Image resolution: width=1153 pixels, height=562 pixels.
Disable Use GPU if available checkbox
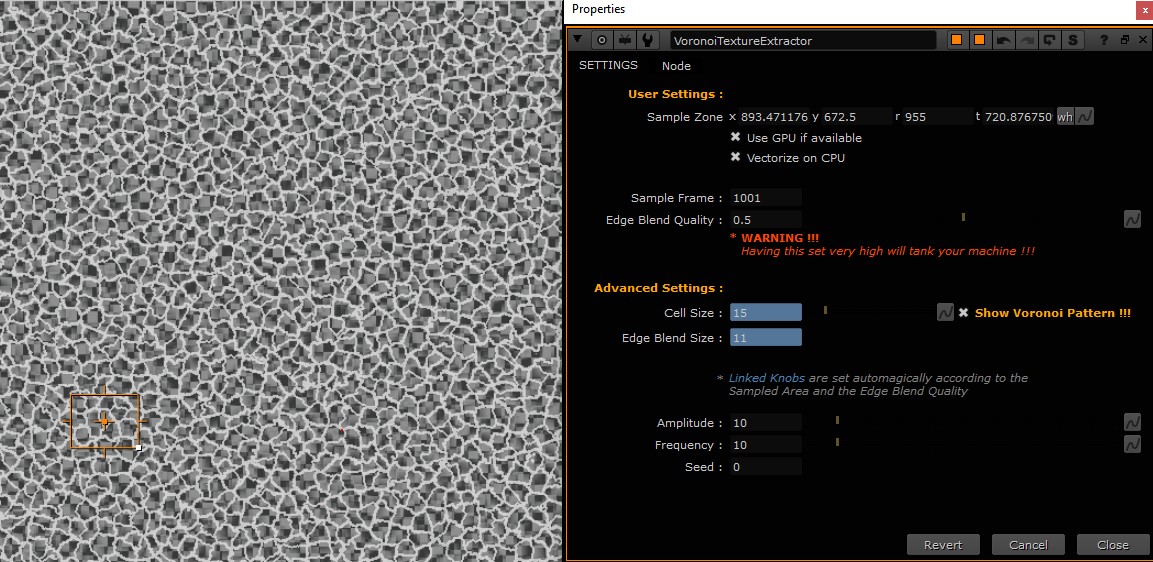(x=735, y=138)
